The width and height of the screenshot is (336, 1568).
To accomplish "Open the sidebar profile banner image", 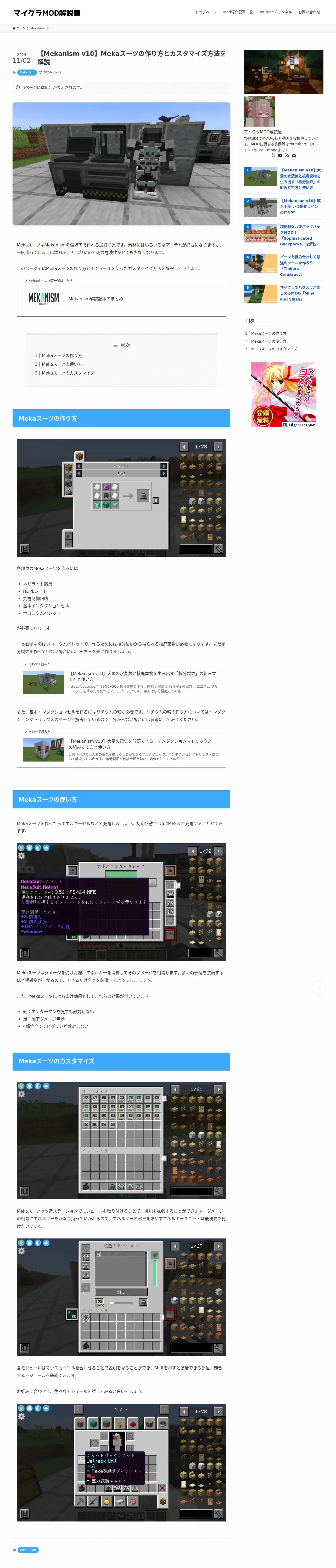I will 284,72.
